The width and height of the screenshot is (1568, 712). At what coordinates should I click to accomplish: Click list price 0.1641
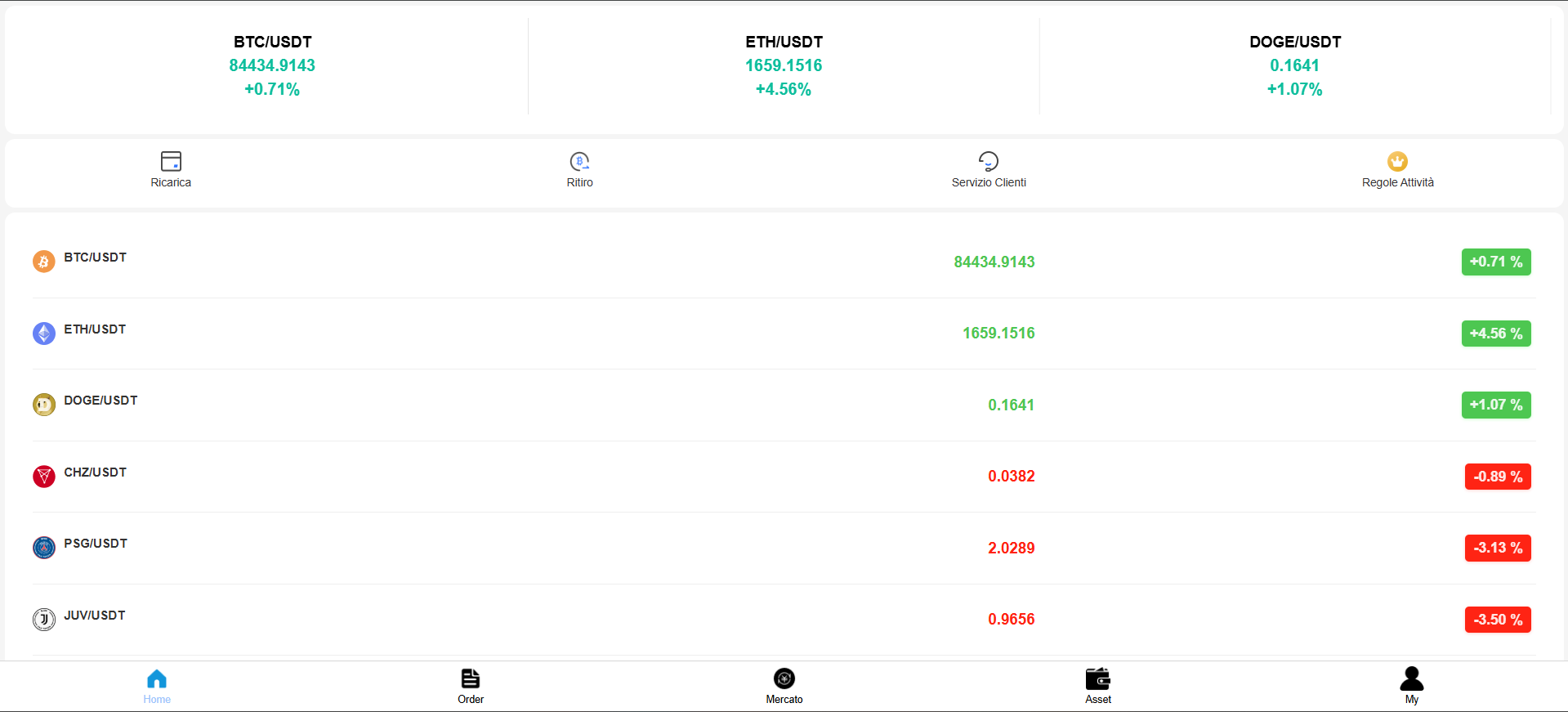click(x=1012, y=405)
